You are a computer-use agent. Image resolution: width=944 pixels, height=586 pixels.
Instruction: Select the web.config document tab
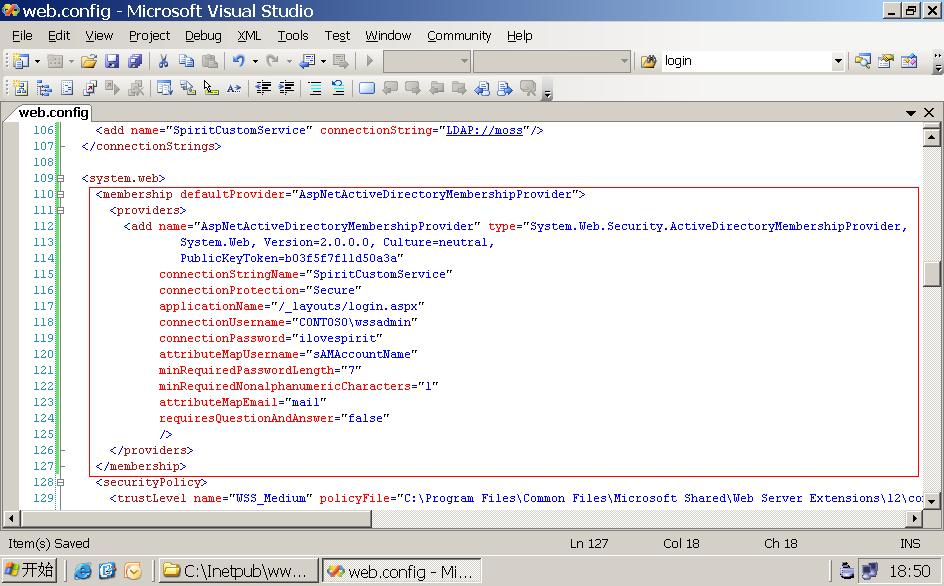point(53,113)
